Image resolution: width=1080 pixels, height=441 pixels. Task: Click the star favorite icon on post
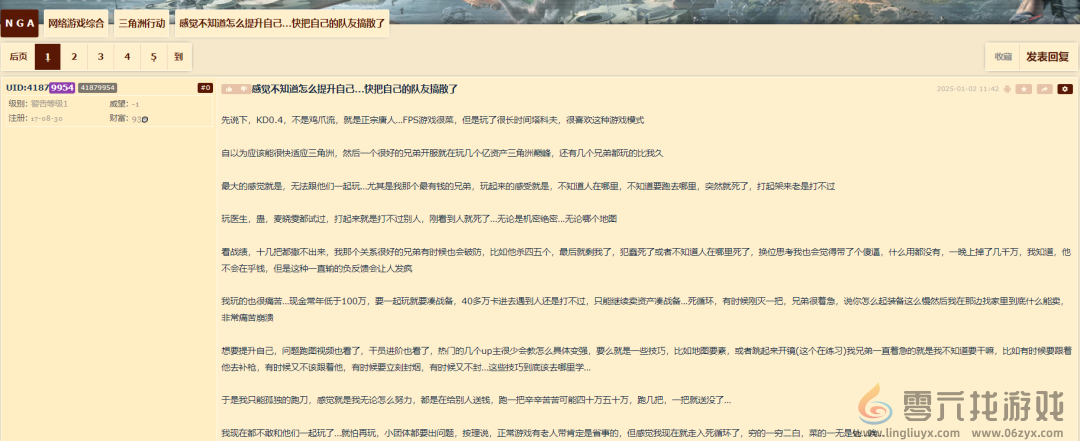[1024, 89]
